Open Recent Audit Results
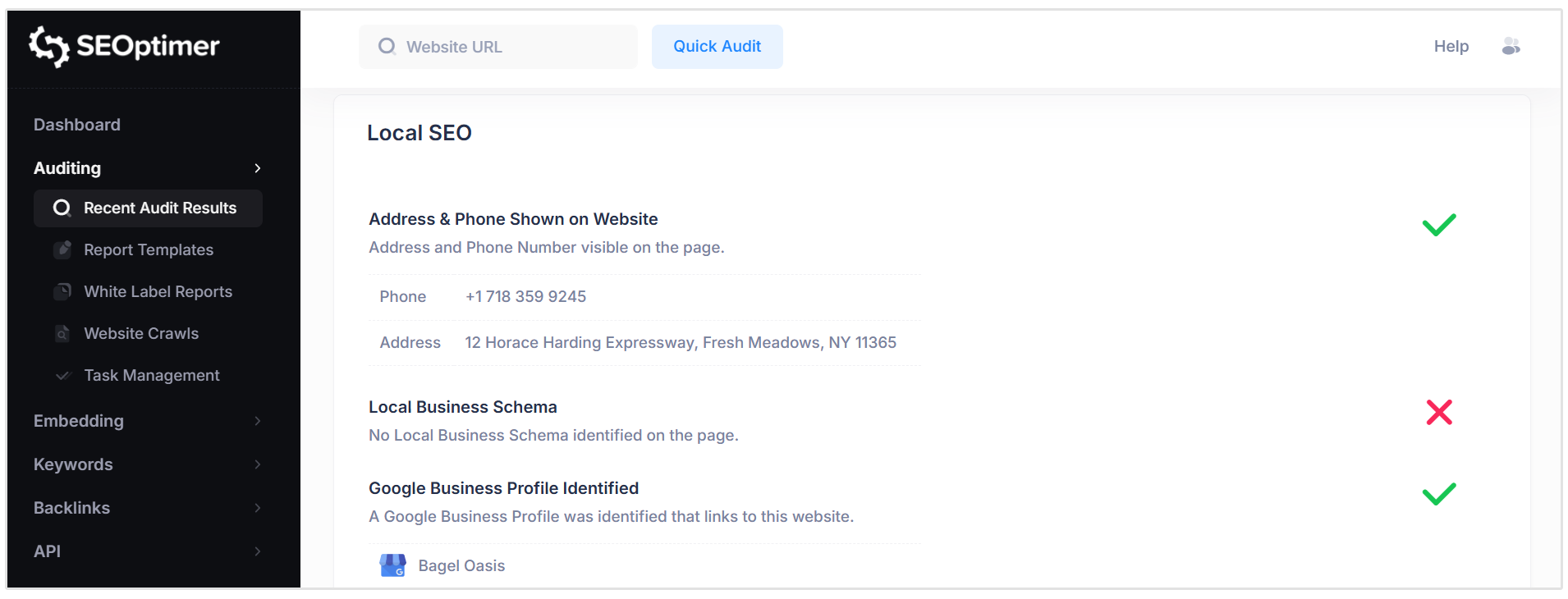This screenshot has height=599, width=1568. point(148,208)
